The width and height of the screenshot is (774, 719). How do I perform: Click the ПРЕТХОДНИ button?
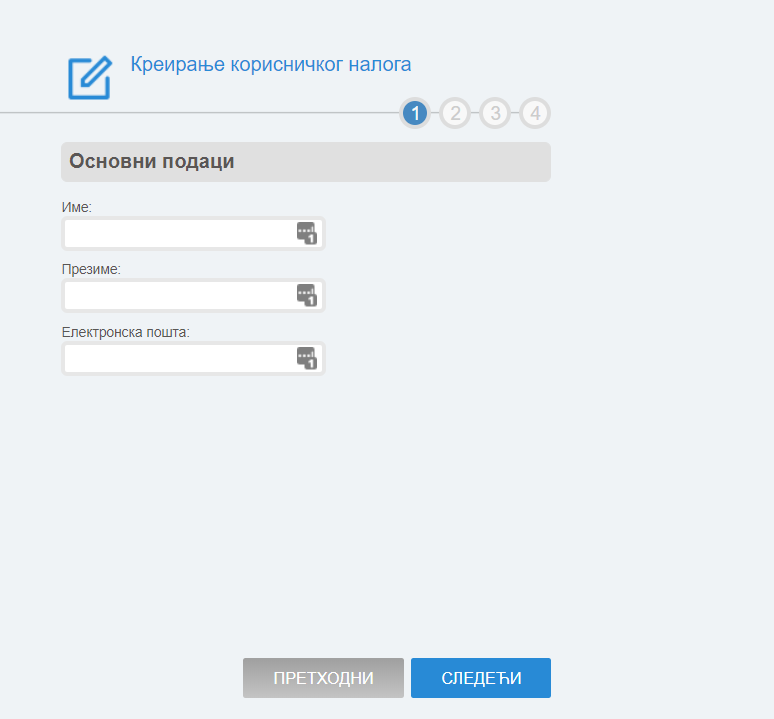[323, 678]
